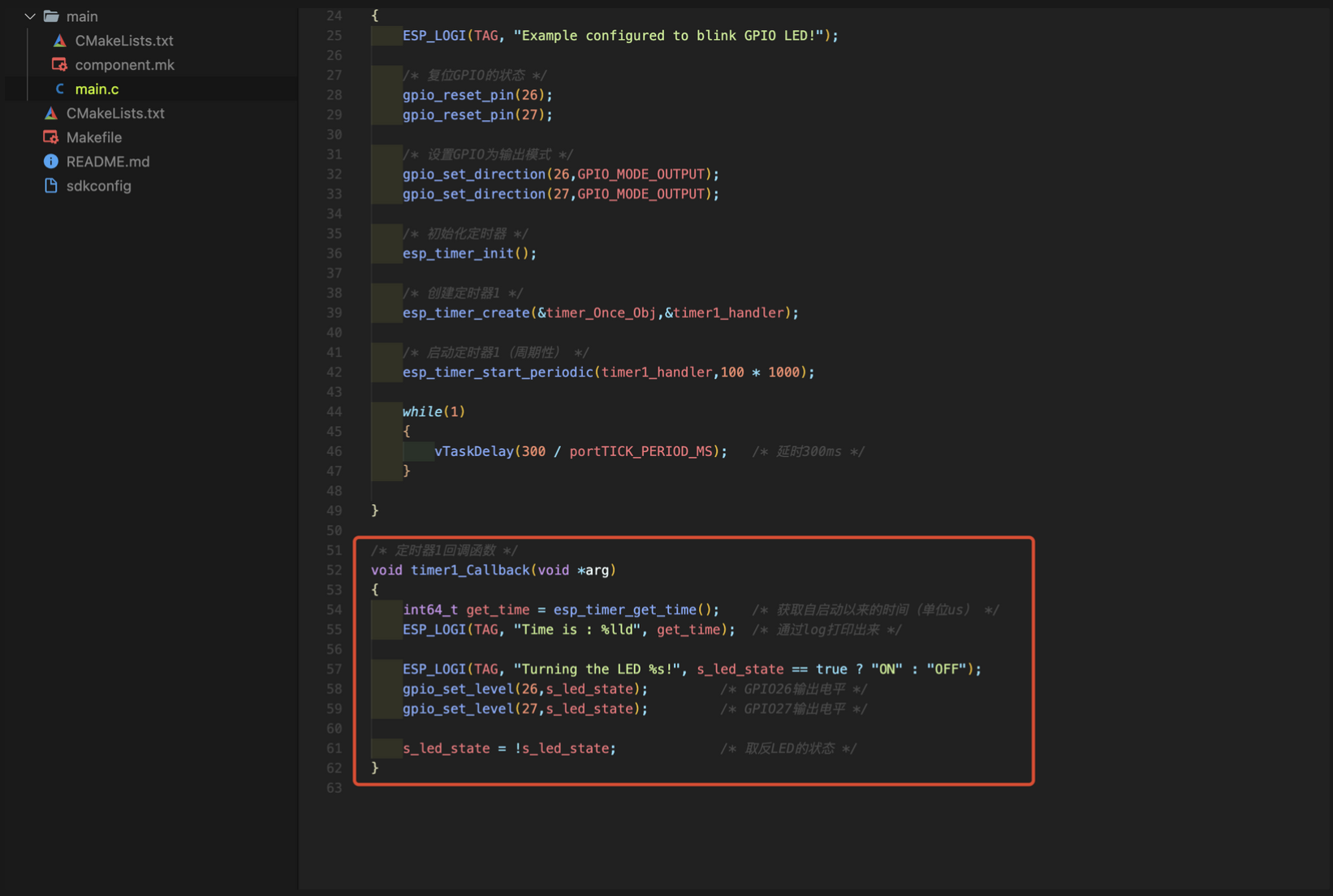This screenshot has width=1333, height=896.
Task: Click gpio_set_level call for pin 26
Action: click(x=525, y=689)
